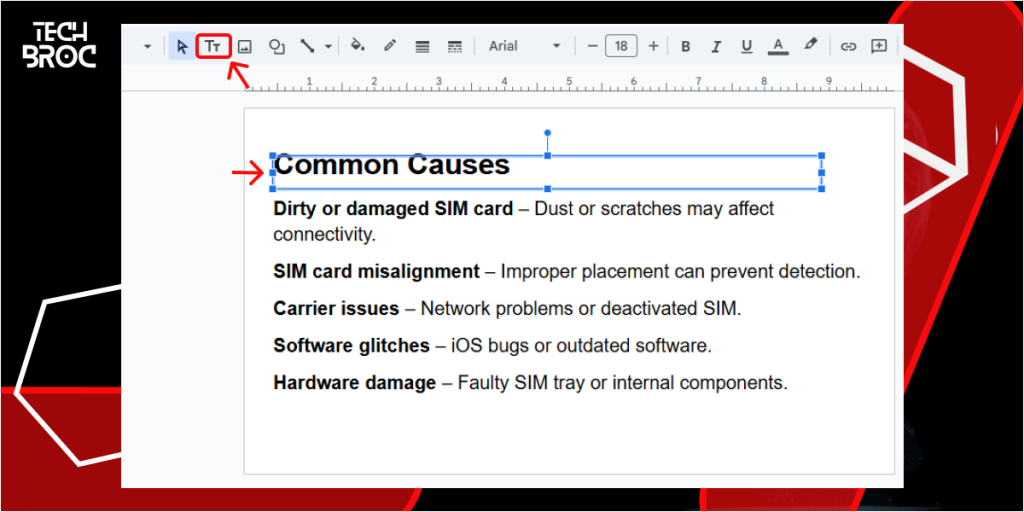The height and width of the screenshot is (512, 1024).
Task: Toggle italic formatting
Action: tap(716, 46)
